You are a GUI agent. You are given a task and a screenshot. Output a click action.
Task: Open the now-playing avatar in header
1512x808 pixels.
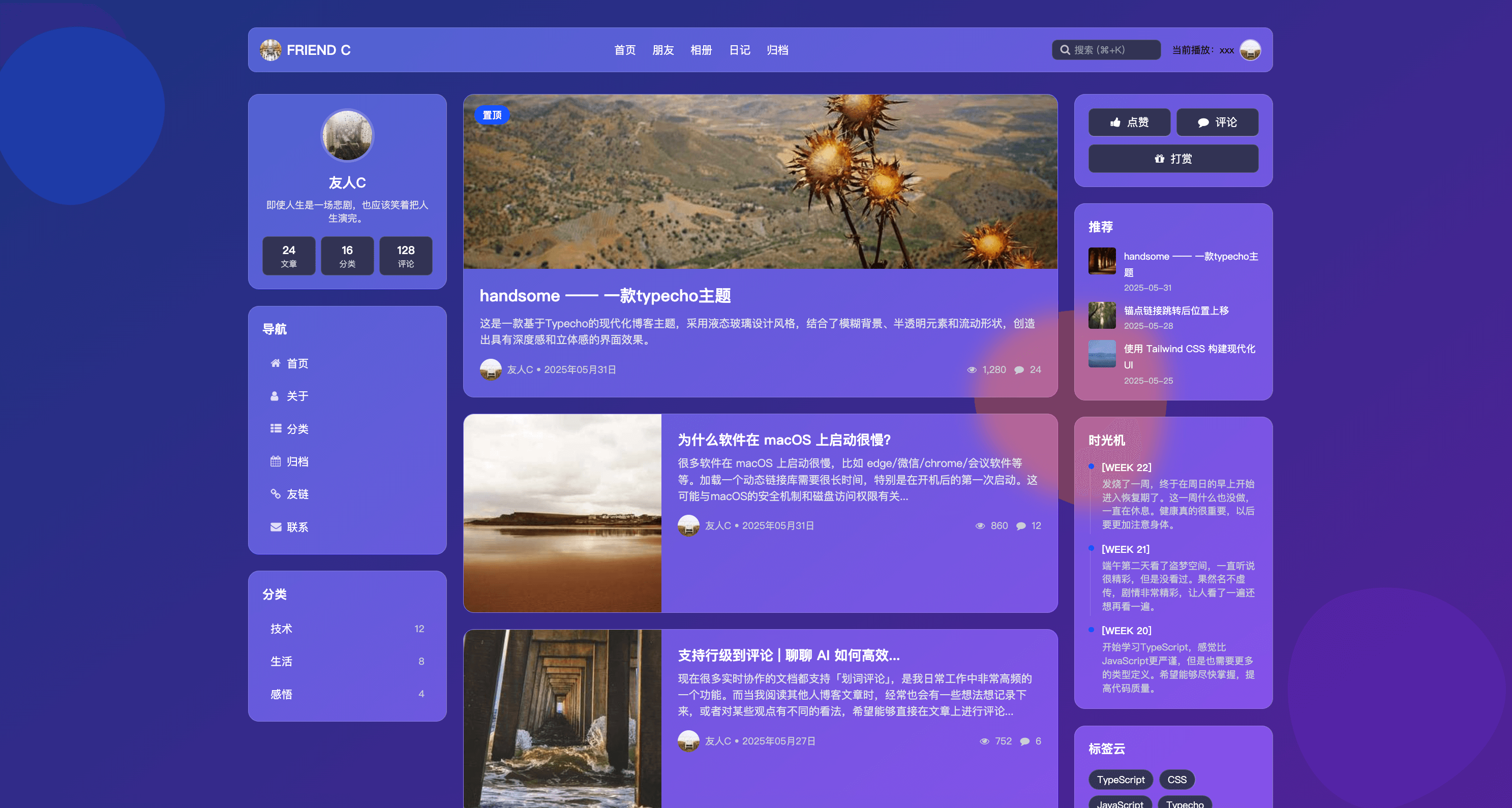tap(1250, 50)
